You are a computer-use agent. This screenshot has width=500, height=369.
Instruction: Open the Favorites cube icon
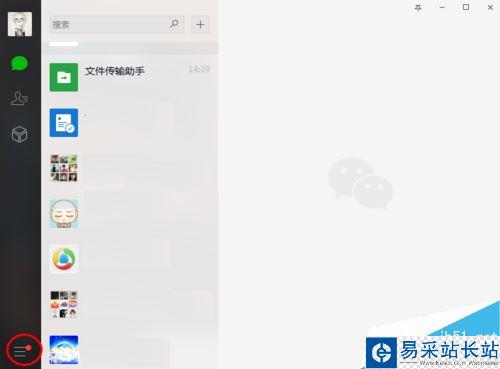coord(19,134)
